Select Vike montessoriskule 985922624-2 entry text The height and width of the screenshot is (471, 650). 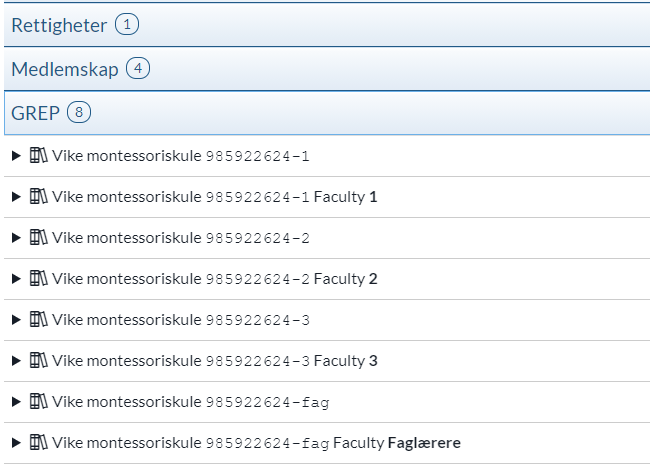click(181, 238)
